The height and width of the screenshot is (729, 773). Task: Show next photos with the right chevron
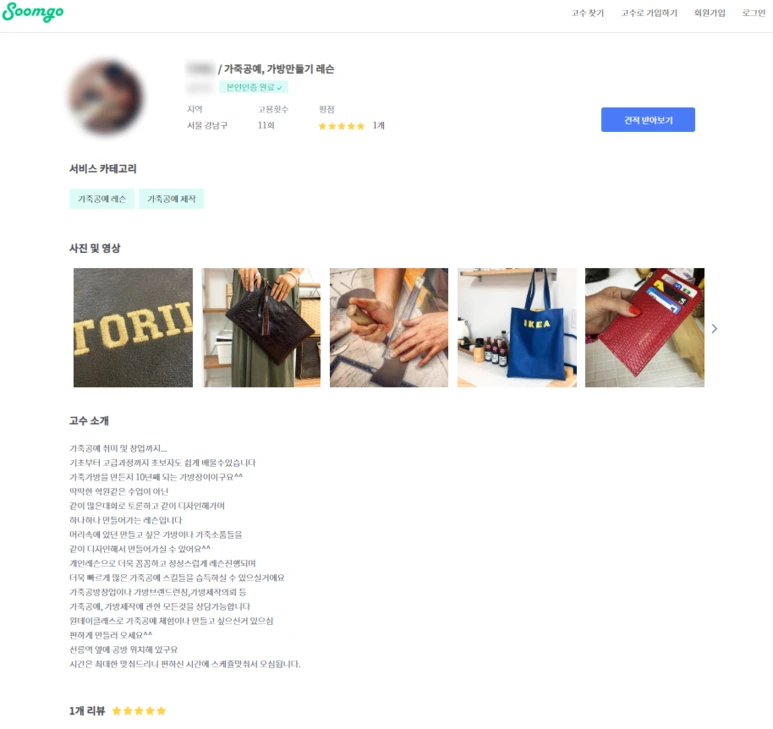point(714,328)
